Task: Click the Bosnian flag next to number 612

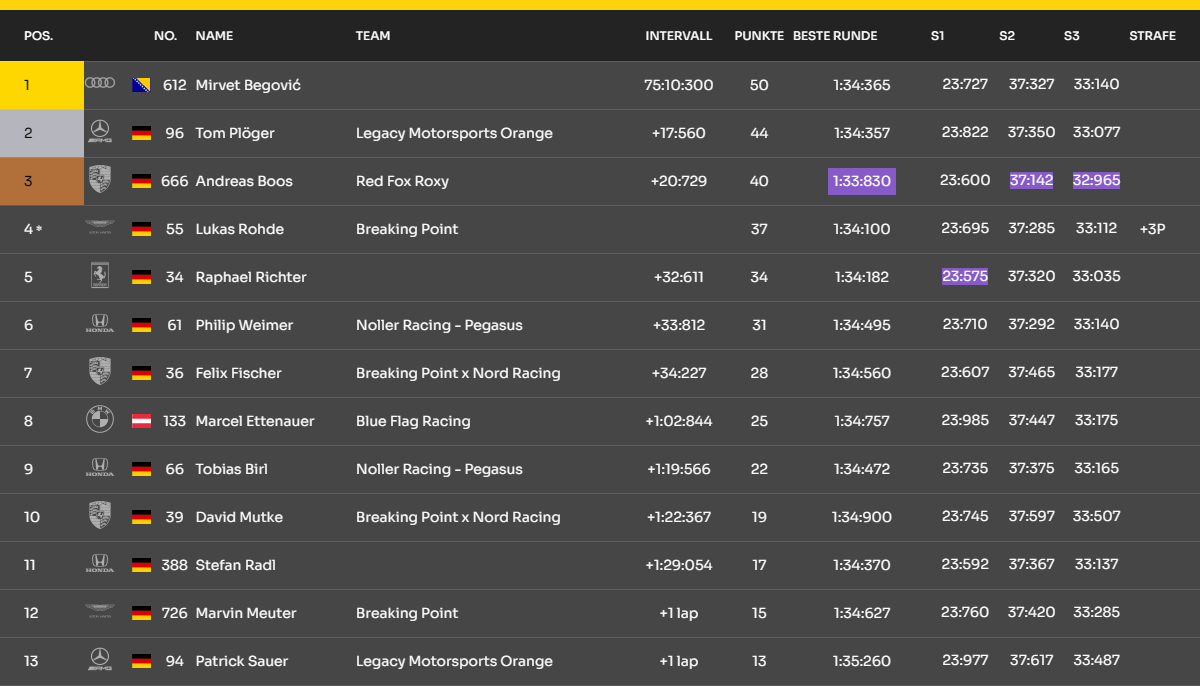Action: [x=141, y=85]
